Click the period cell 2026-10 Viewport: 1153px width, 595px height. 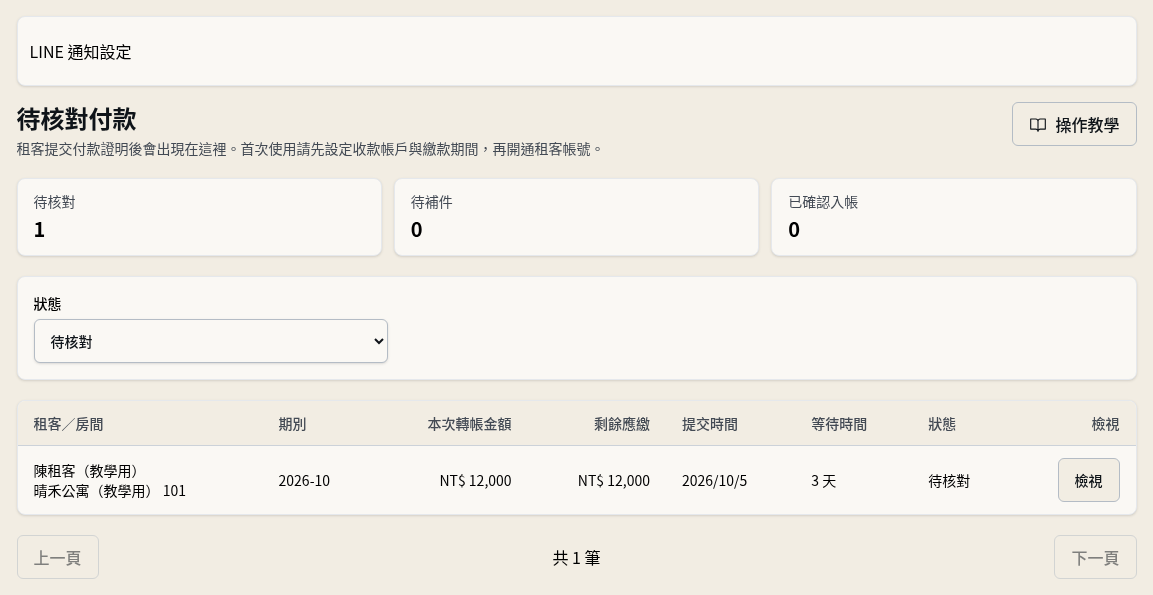coord(304,481)
